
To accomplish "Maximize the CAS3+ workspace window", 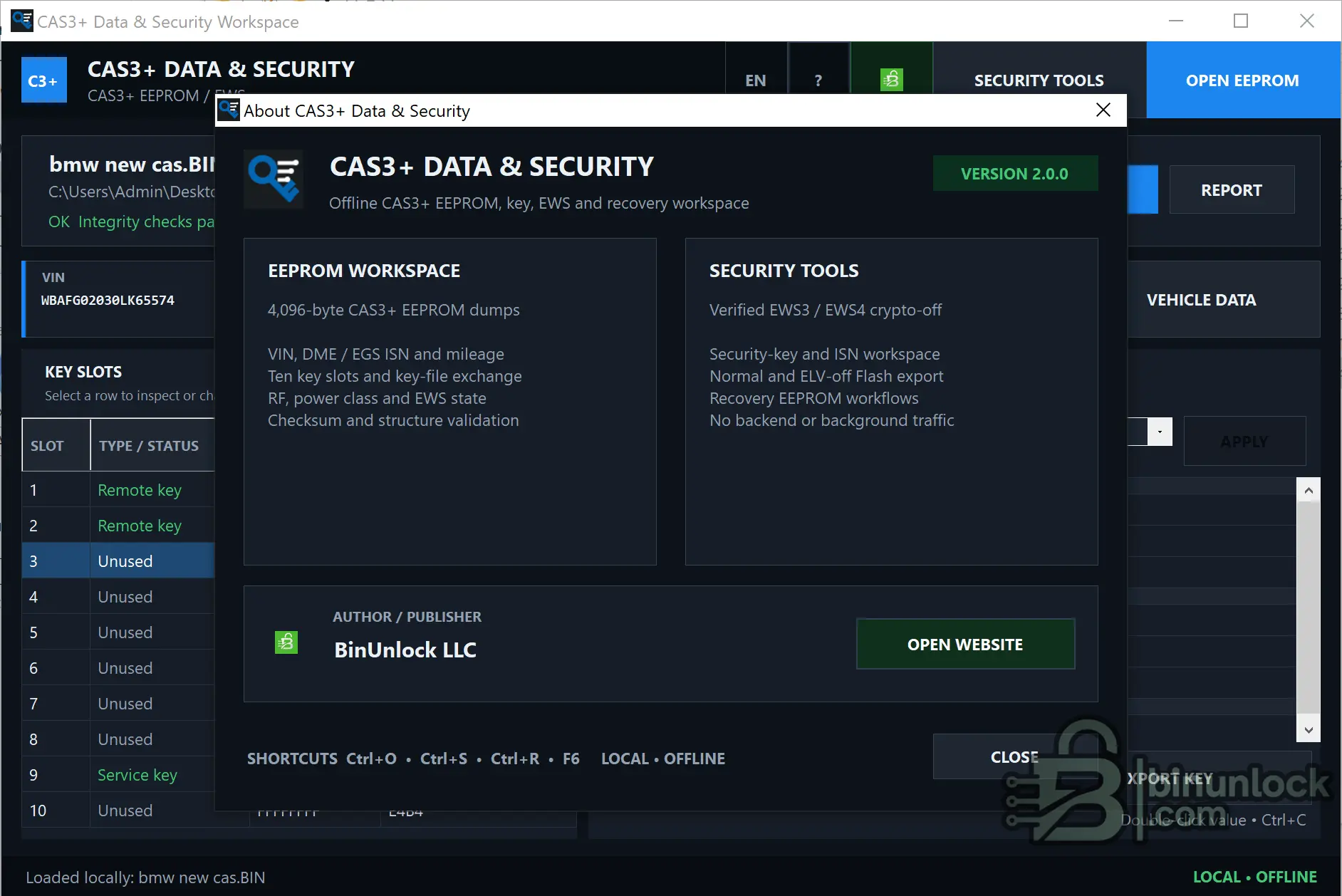I will 1241,21.
